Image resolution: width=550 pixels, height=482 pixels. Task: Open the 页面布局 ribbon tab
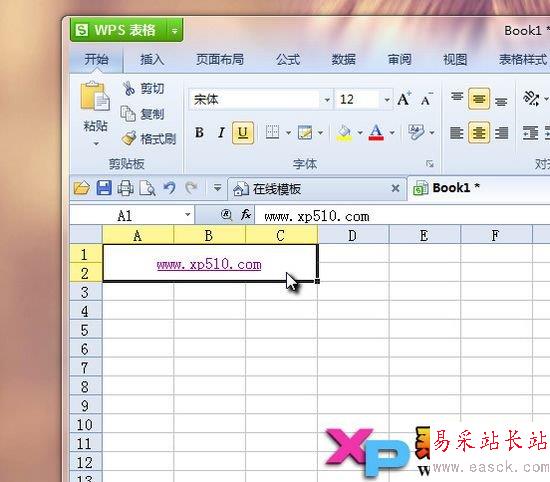(x=220, y=59)
